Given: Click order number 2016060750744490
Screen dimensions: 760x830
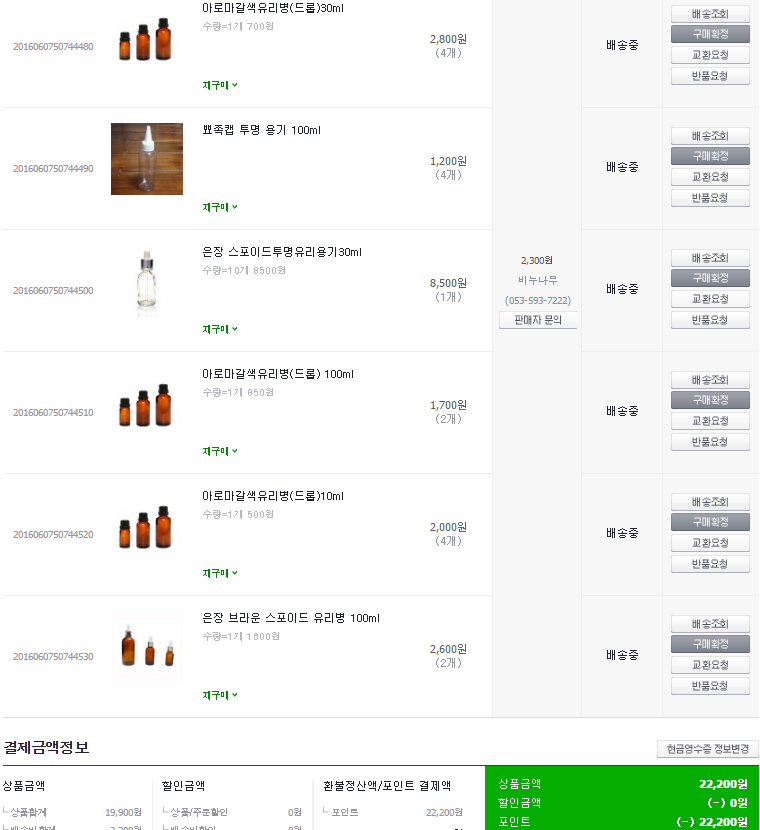Looking at the screenshot, I should click(x=53, y=169).
